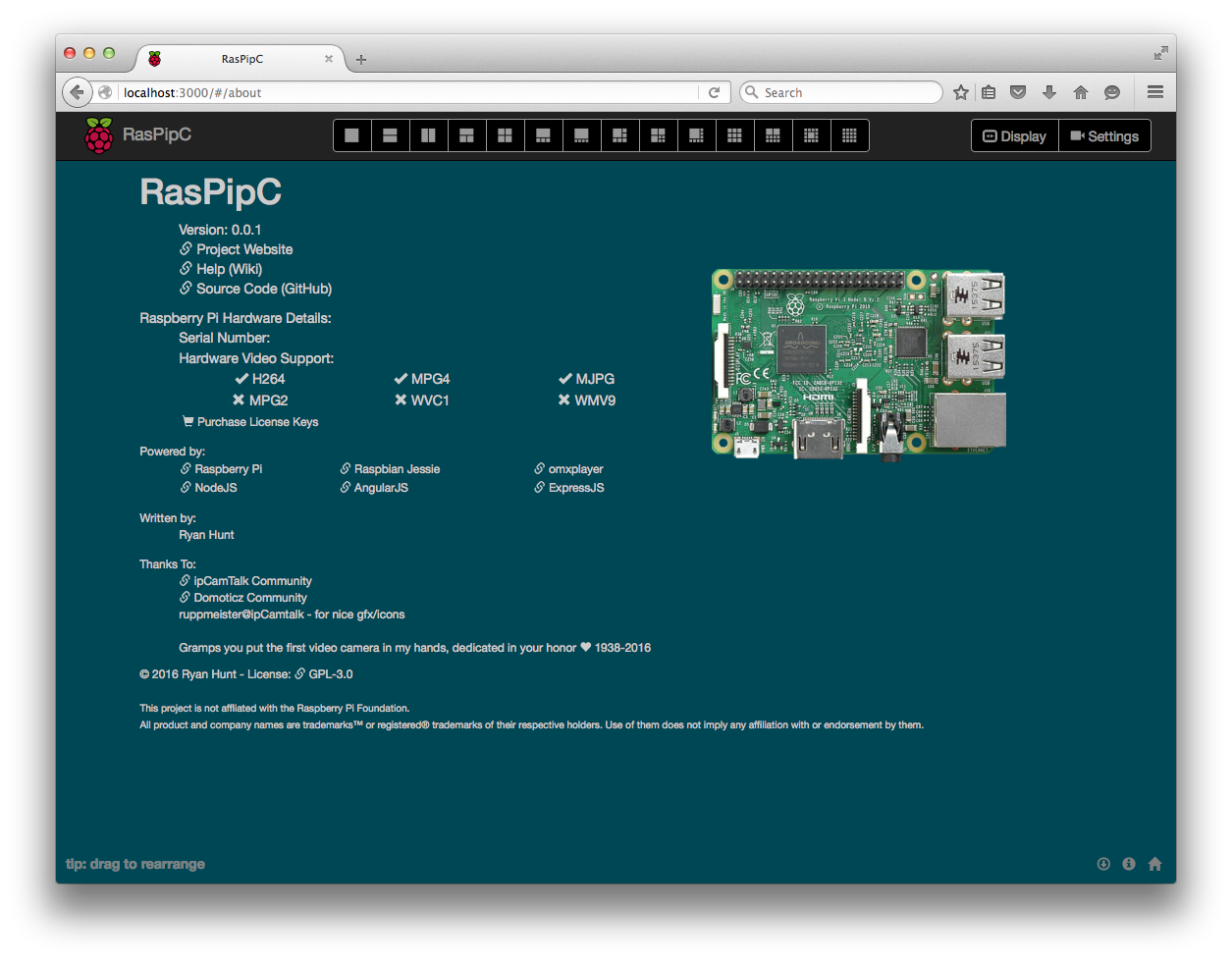Click the chat bubble toolbar icon
This screenshot has height=961, width=1232.
click(x=1112, y=92)
